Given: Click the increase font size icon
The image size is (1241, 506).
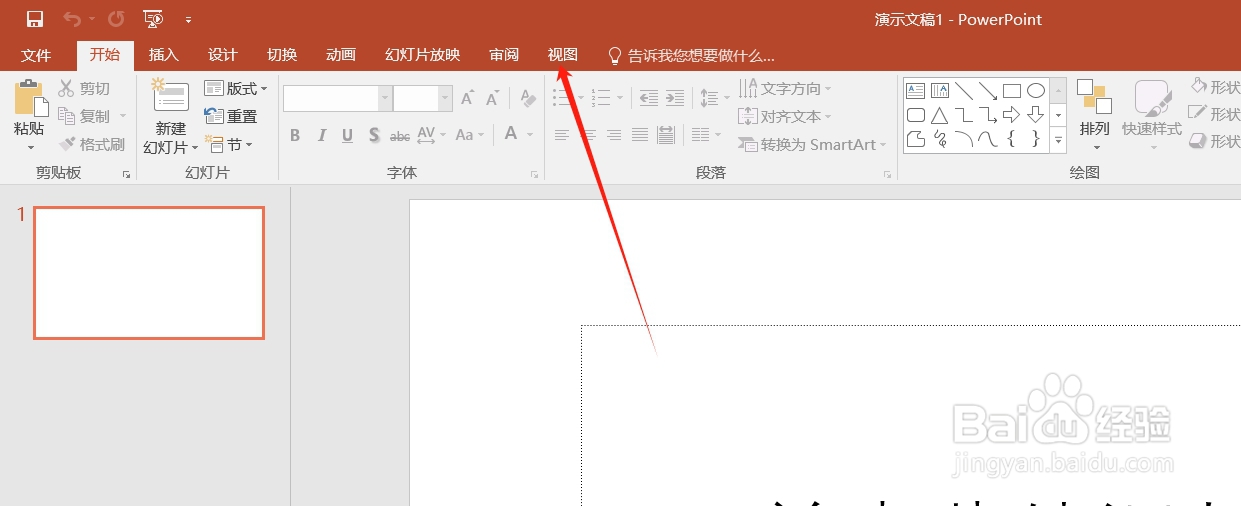Looking at the screenshot, I should pos(467,98).
